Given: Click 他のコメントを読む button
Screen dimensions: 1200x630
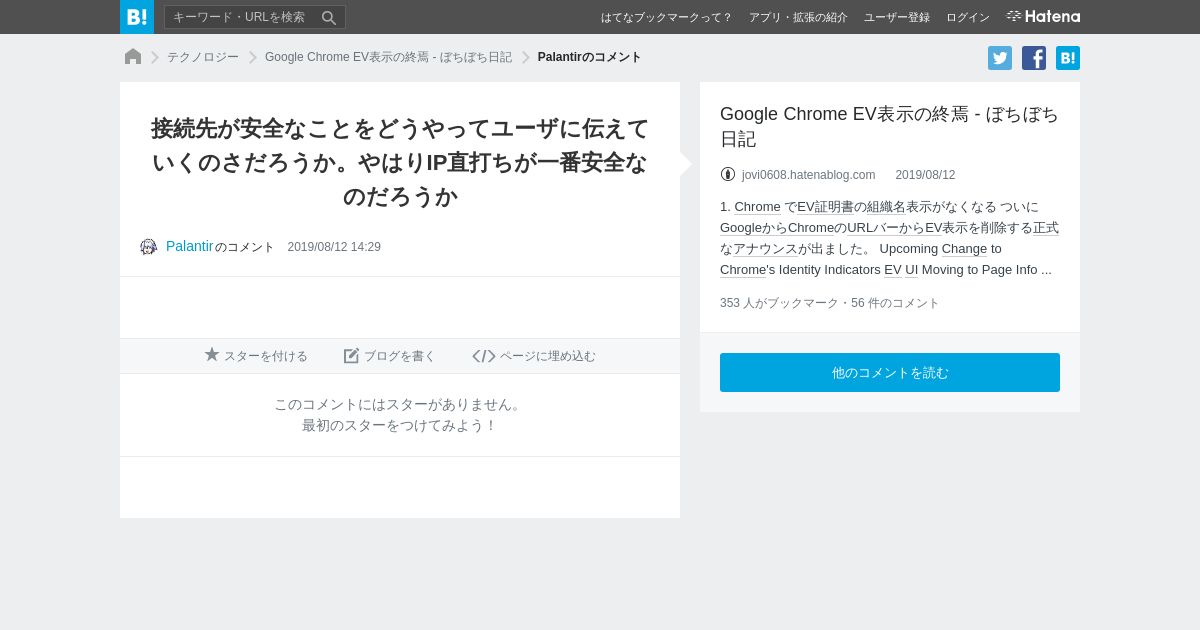Looking at the screenshot, I should point(890,372).
